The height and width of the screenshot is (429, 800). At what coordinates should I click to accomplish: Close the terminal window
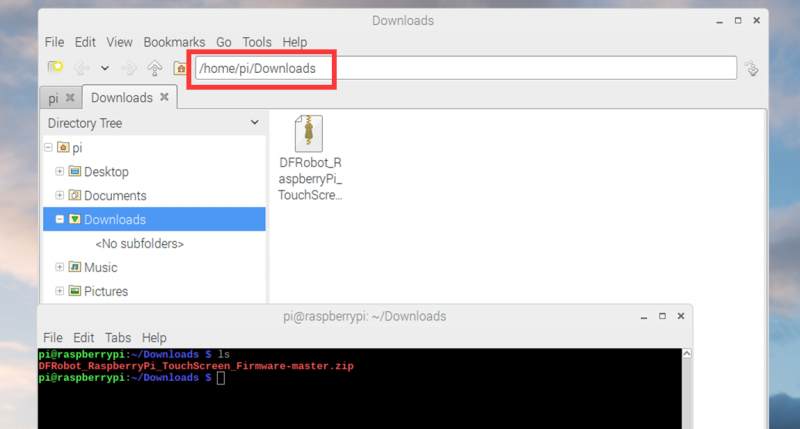[x=681, y=316]
